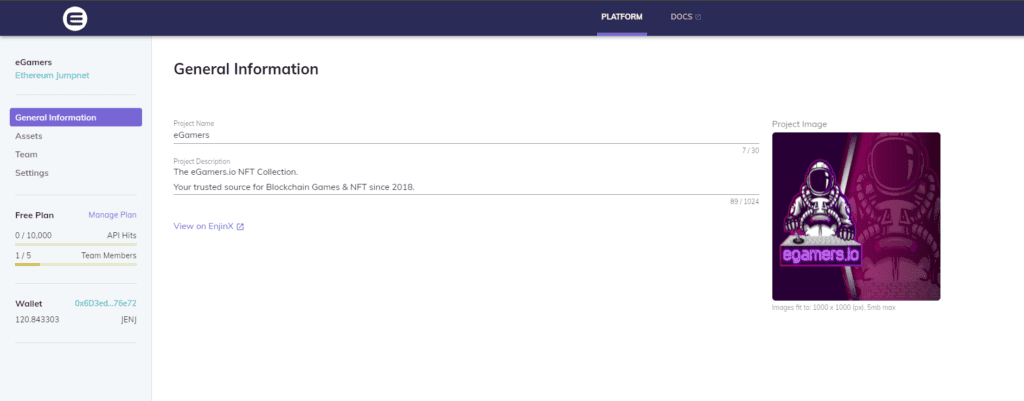Click the Wallet label

[29, 303]
